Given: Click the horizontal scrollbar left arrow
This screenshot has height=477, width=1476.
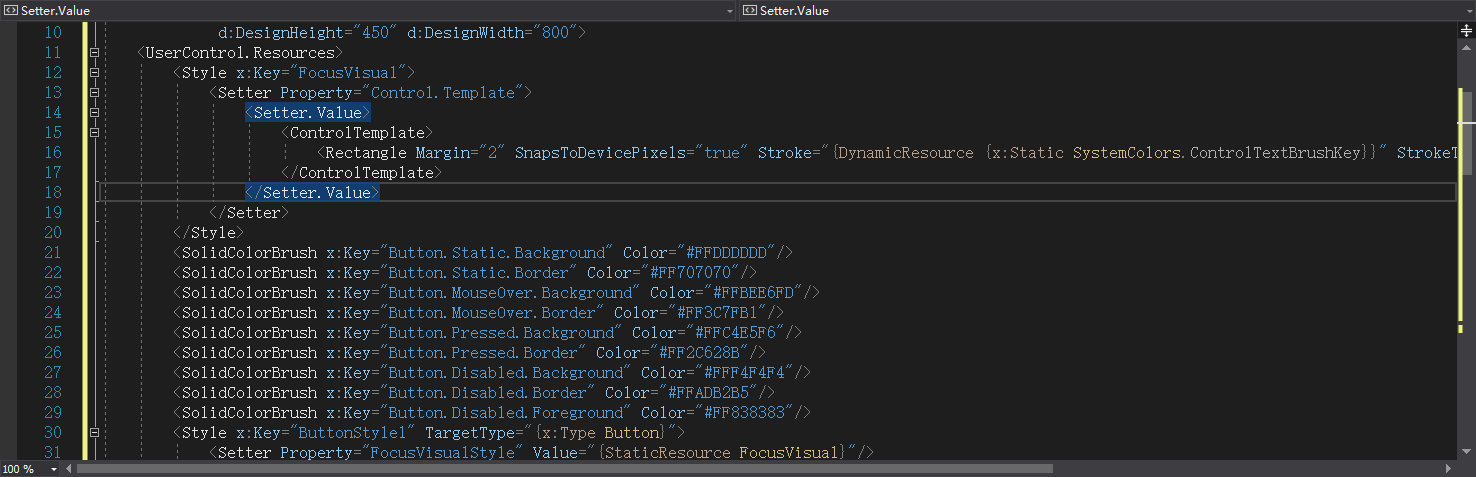Looking at the screenshot, I should pyautogui.click(x=68, y=468).
